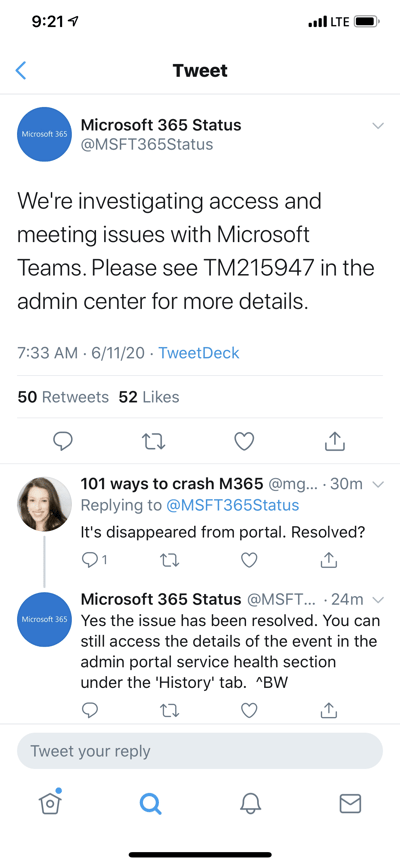The width and height of the screenshot is (400, 866).
Task: Share the main tweet
Action: 334,440
